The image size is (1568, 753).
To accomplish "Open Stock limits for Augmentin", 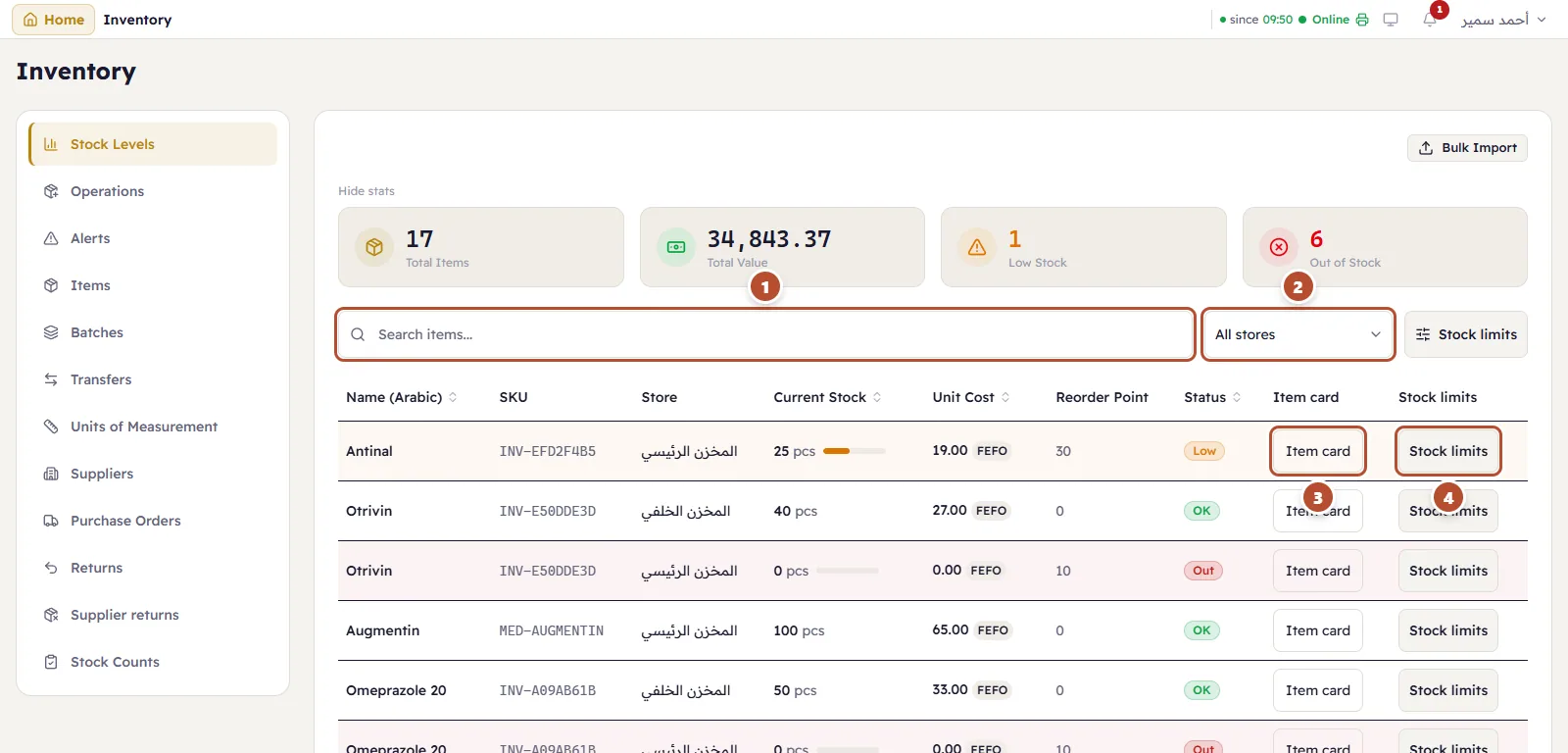I will pos(1448,630).
